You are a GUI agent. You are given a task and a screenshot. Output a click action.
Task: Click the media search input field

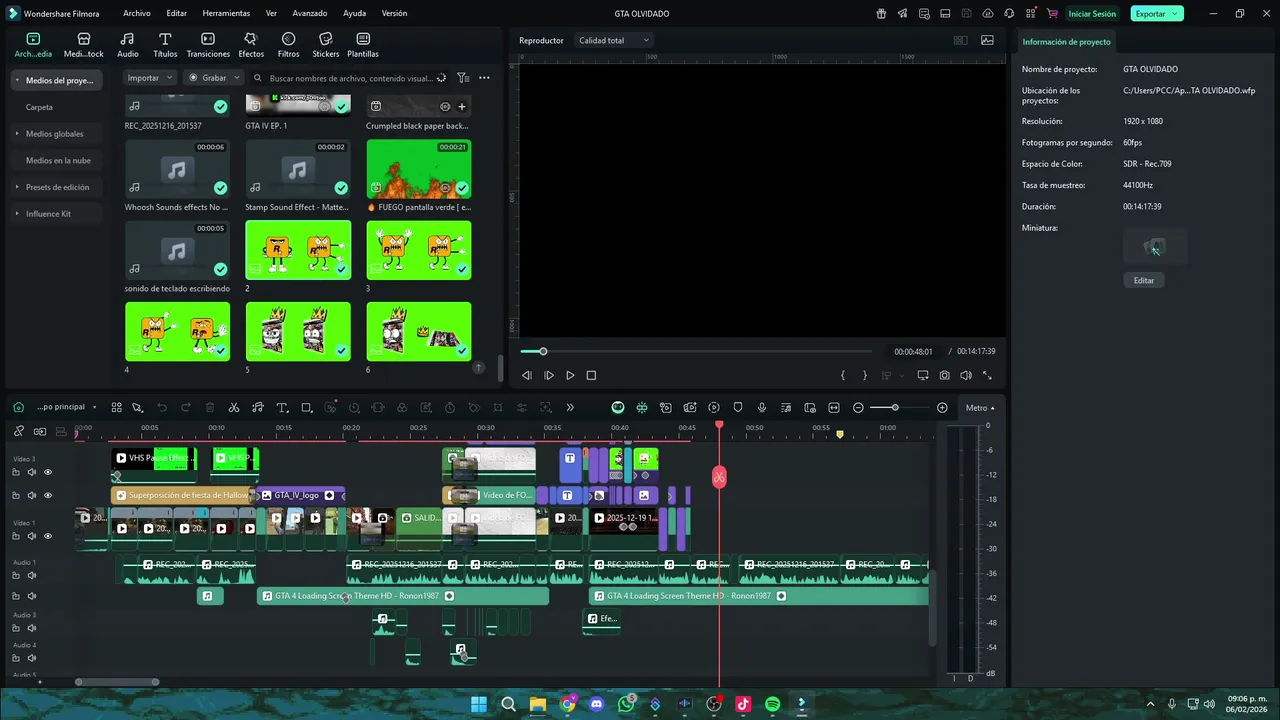(x=351, y=78)
